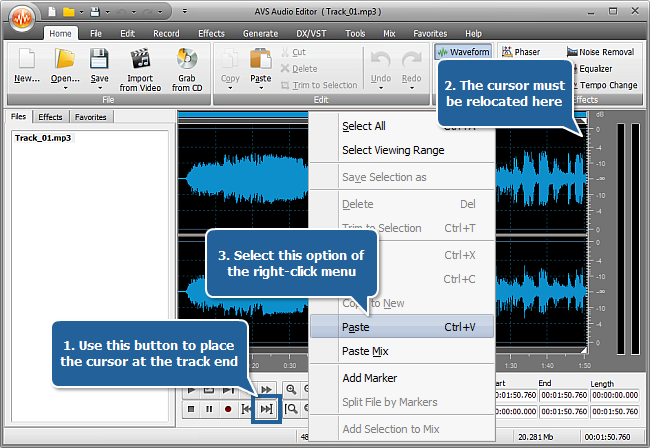This screenshot has height=448, width=650.
Task: Open the Favorites ribbon tab
Action: [430, 34]
